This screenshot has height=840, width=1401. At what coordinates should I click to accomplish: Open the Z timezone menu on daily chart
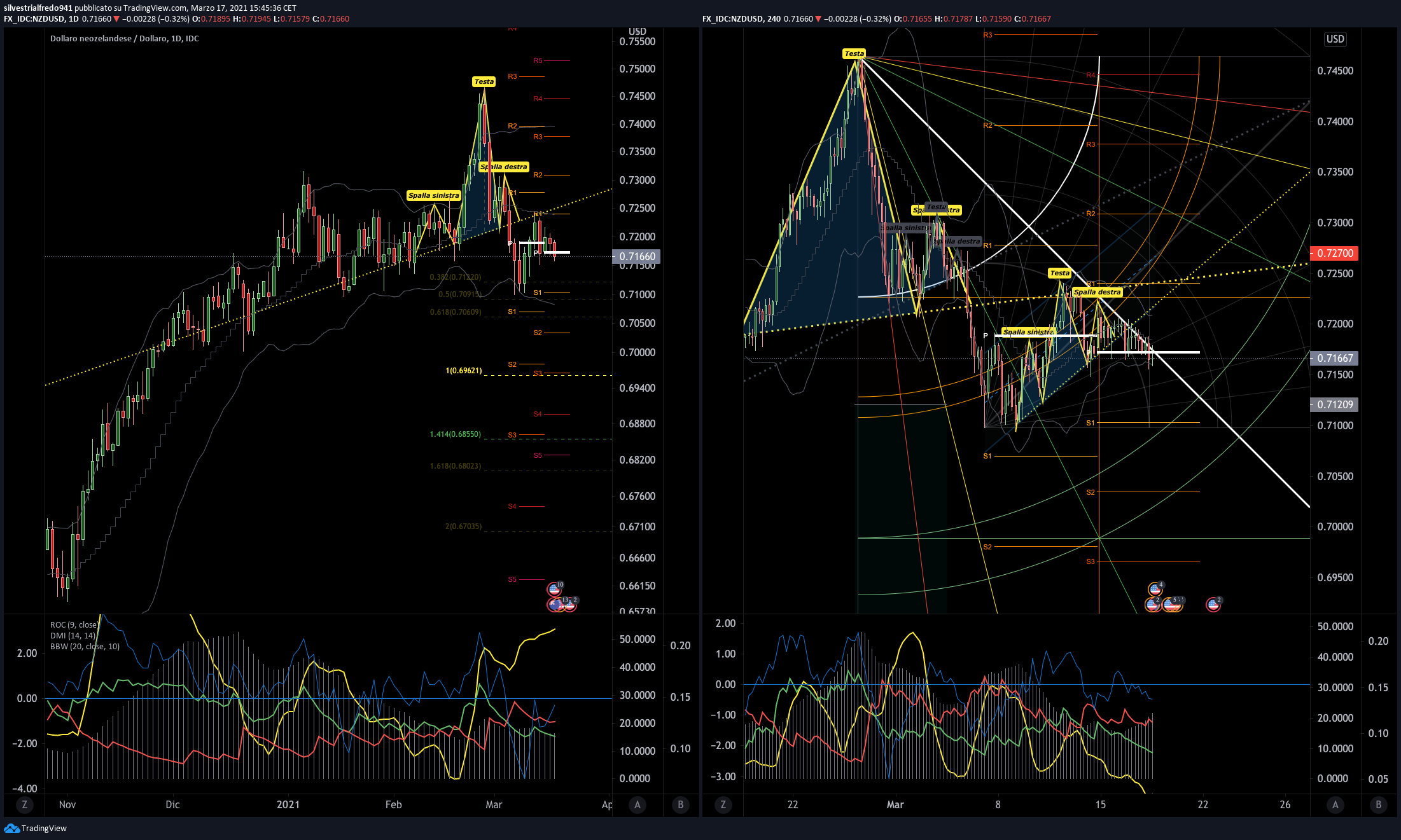[25, 804]
